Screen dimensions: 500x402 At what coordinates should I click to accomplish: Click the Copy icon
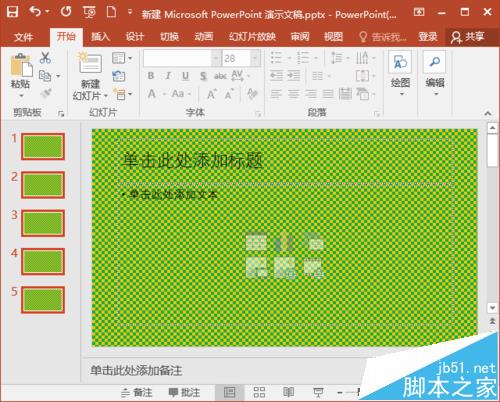click(45, 76)
